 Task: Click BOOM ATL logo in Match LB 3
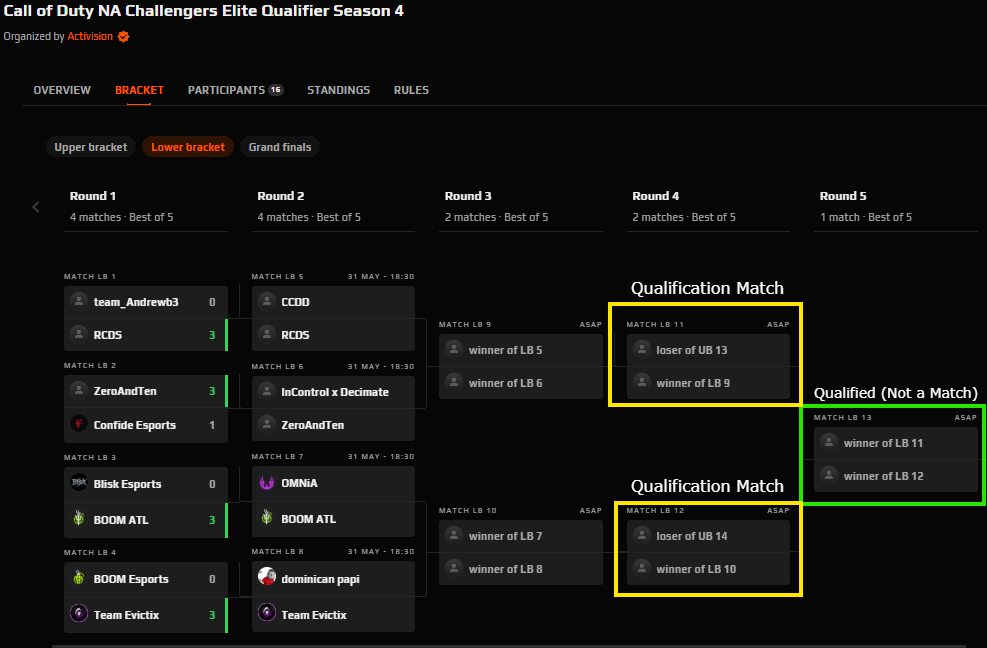(79, 518)
